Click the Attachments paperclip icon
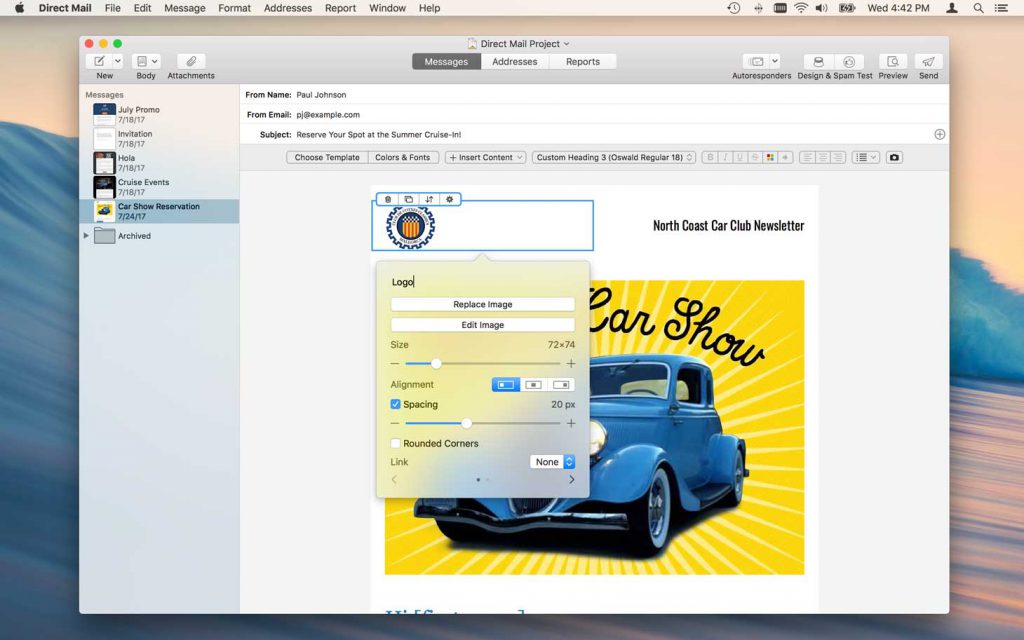 coord(190,62)
